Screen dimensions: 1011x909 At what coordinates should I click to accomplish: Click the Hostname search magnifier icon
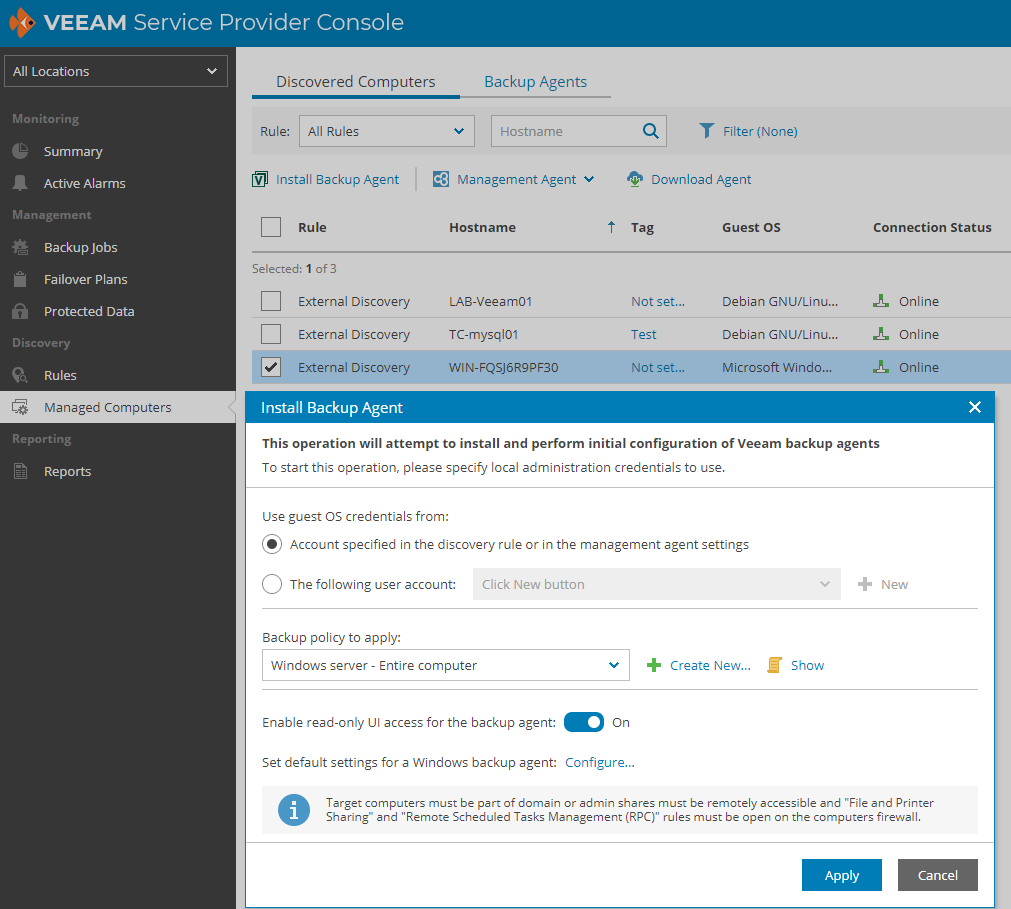pyautogui.click(x=651, y=131)
